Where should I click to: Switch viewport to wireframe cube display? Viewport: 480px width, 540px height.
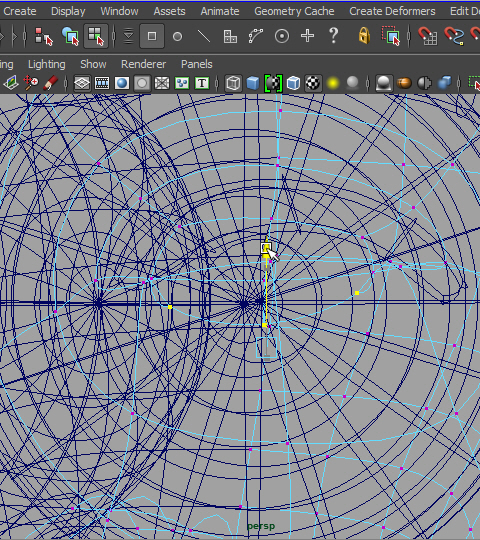pyautogui.click(x=233, y=83)
